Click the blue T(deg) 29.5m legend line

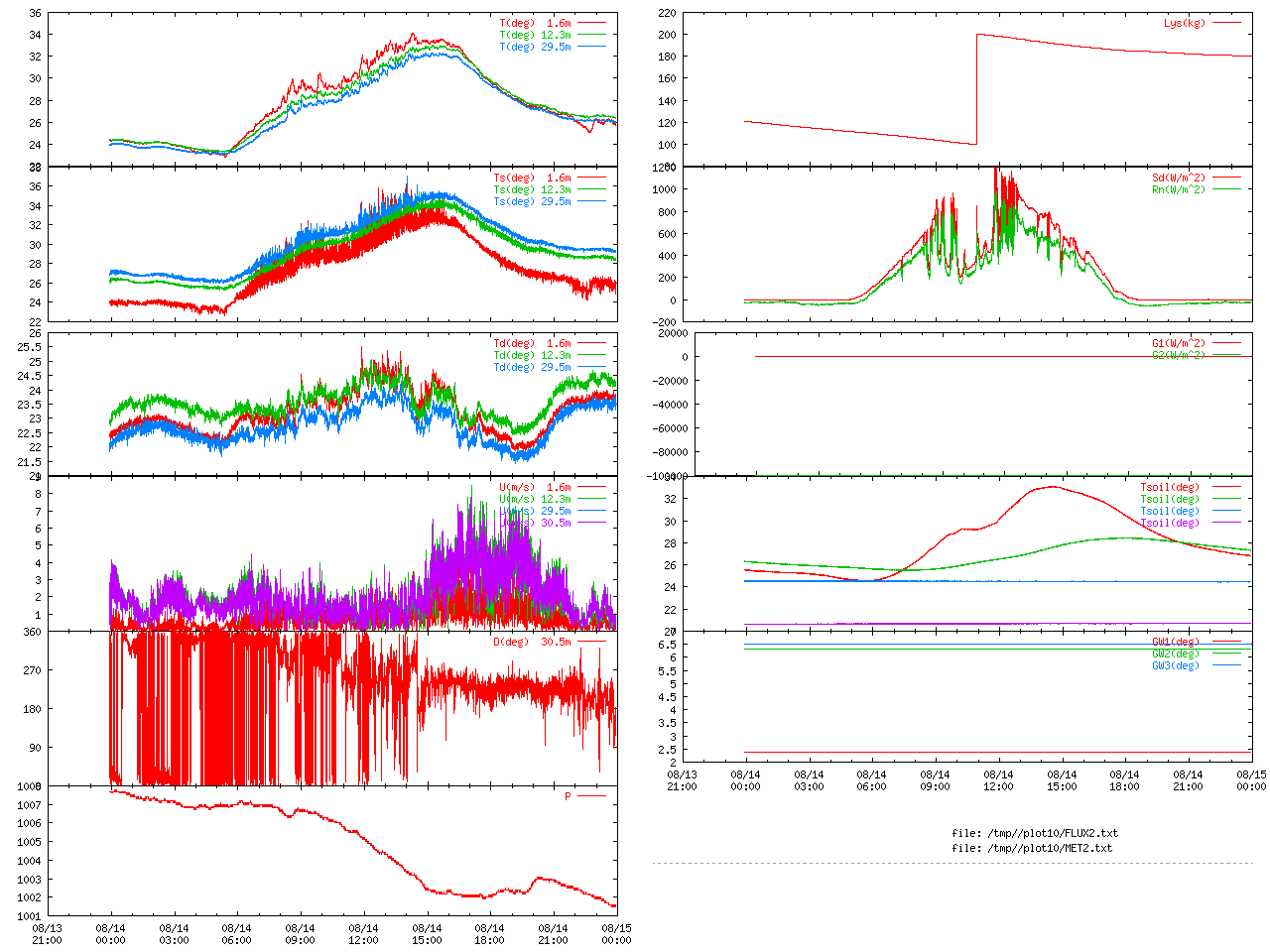pos(591,47)
